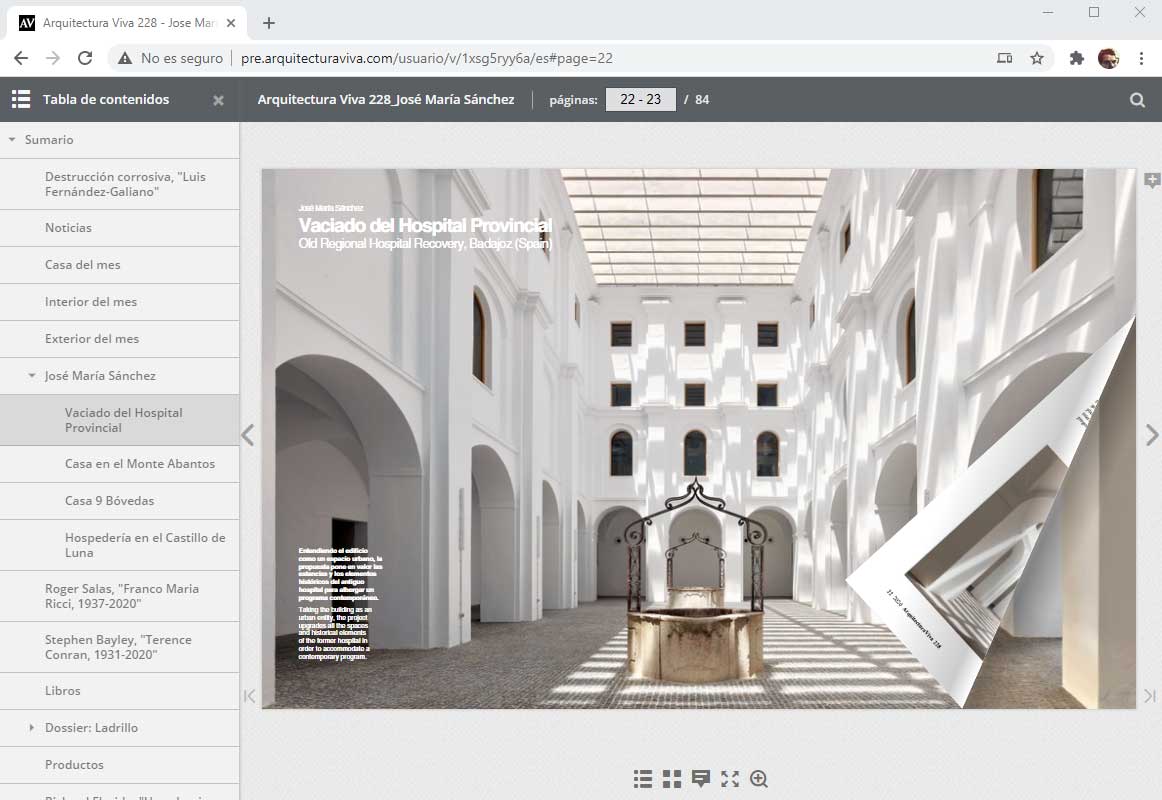1162x800 pixels.
Task: Go to the previous page arrow
Action: pos(248,435)
